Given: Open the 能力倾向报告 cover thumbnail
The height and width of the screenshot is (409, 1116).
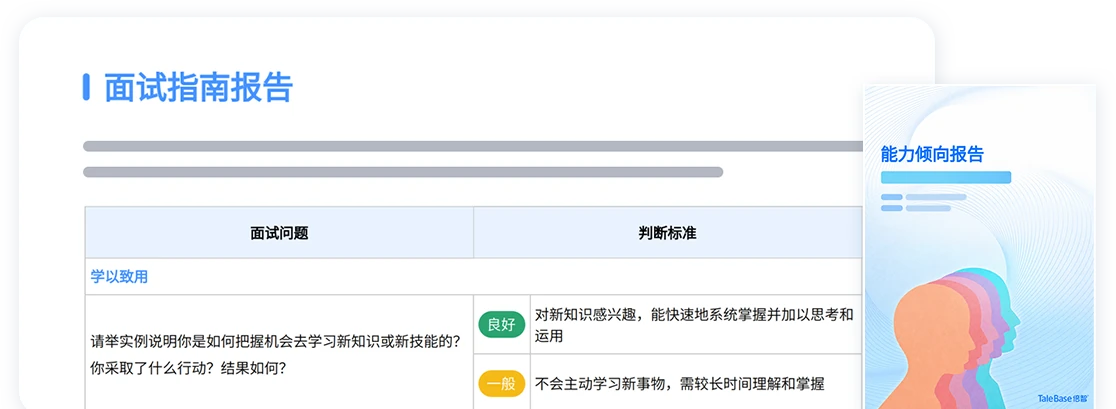Looking at the screenshot, I should (x=980, y=246).
